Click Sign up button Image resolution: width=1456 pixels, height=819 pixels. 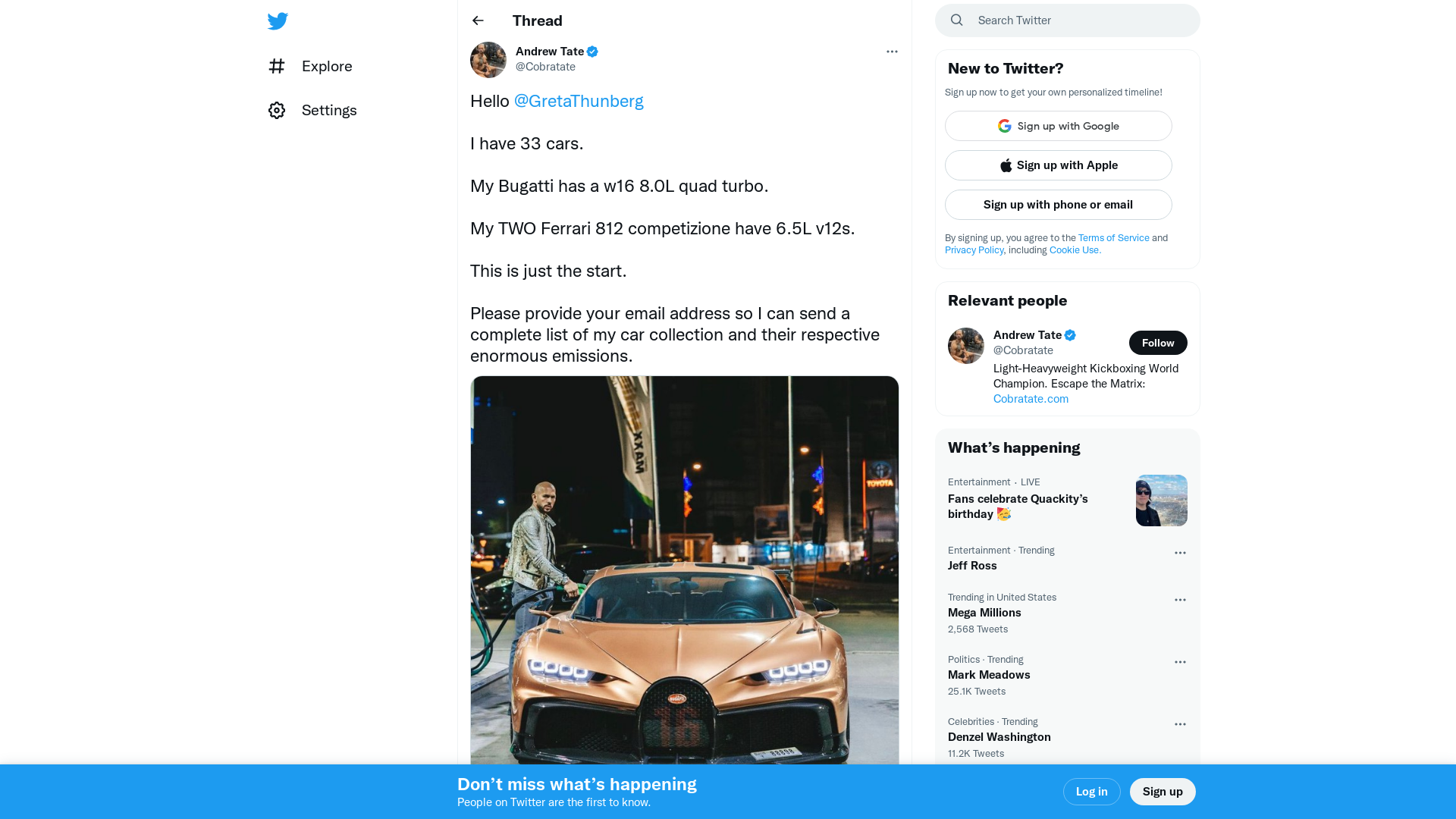point(1163,791)
